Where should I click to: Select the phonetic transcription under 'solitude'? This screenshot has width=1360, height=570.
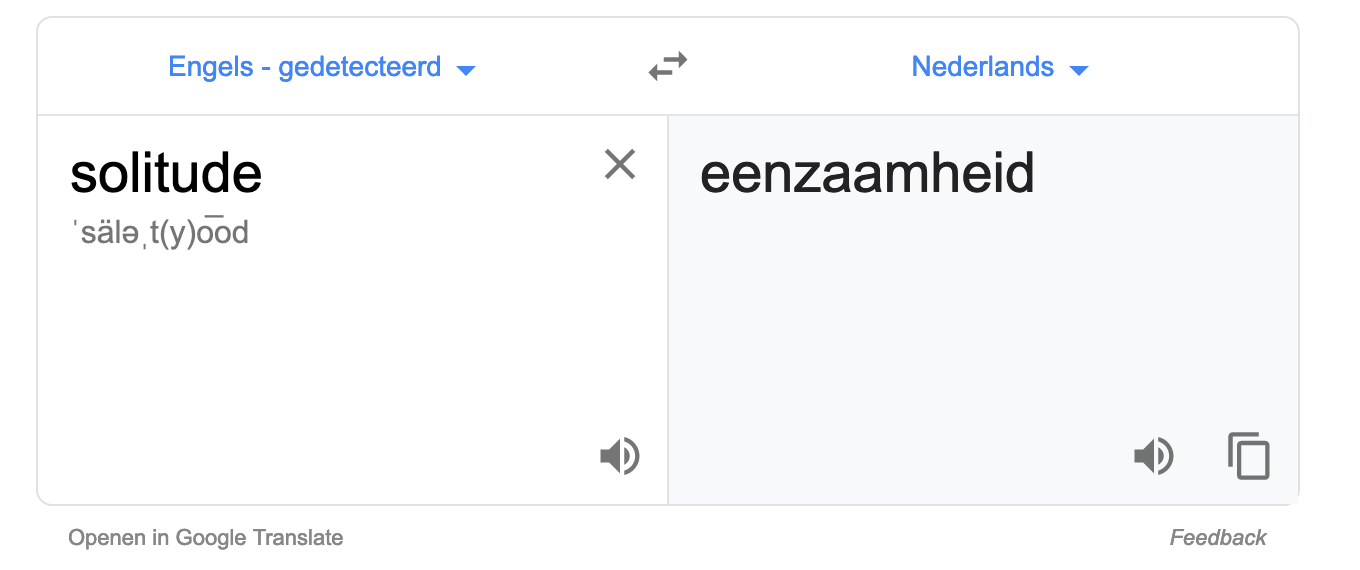(159, 234)
